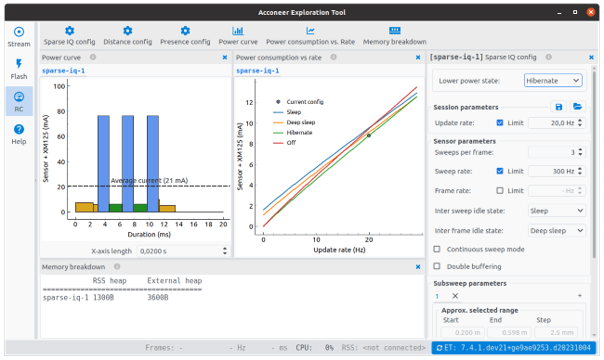This screenshot has height=360, width=604.
Task: Click the current config point on chart
Action: click(x=369, y=136)
